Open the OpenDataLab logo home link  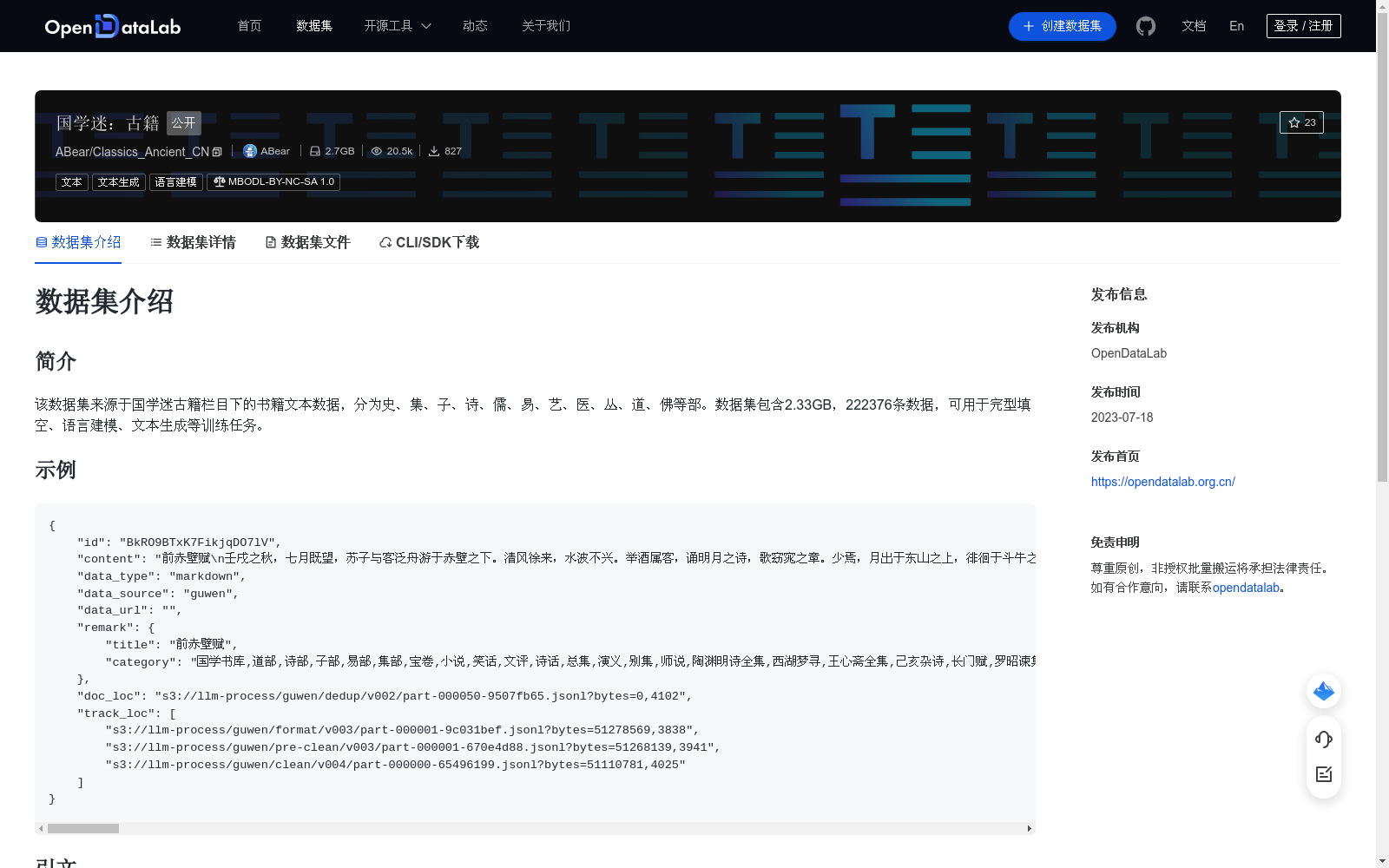113,26
